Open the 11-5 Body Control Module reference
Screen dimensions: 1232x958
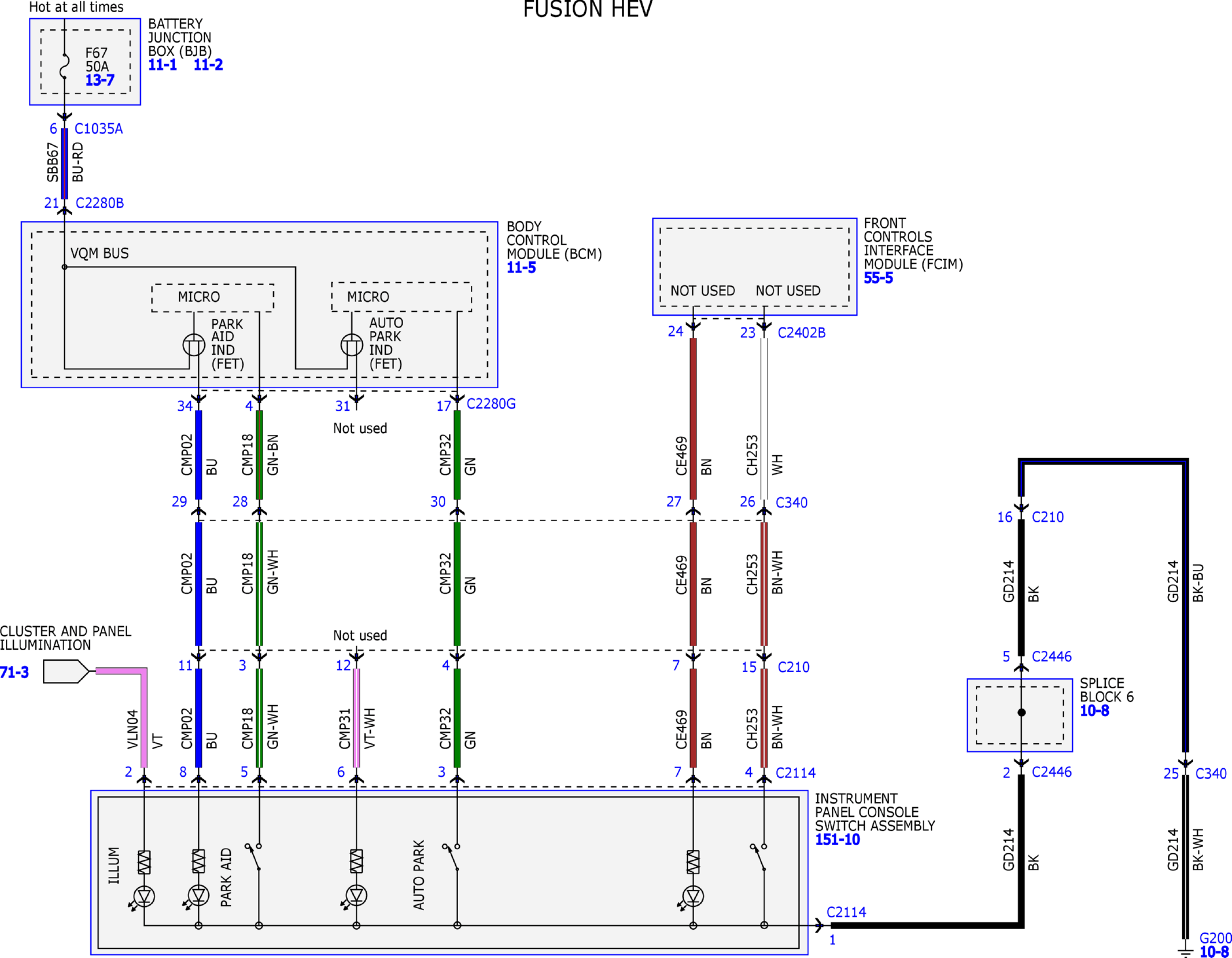coord(521,268)
